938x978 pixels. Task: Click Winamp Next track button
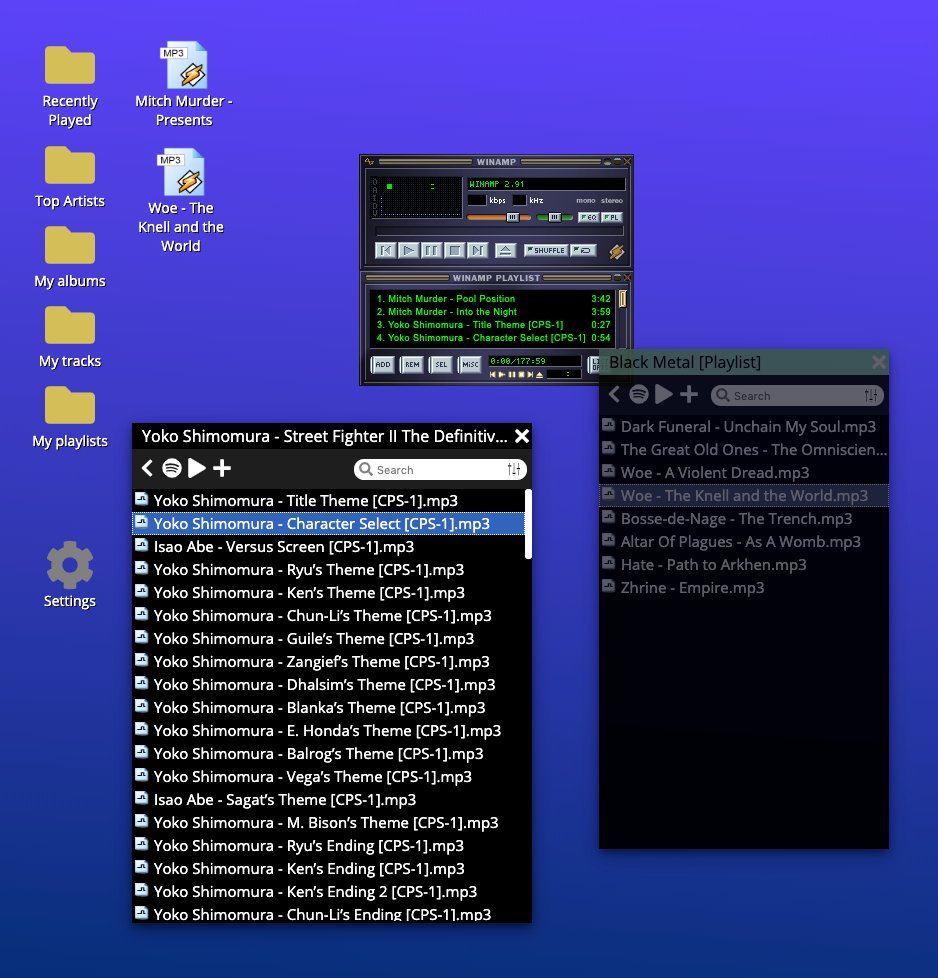(x=478, y=251)
